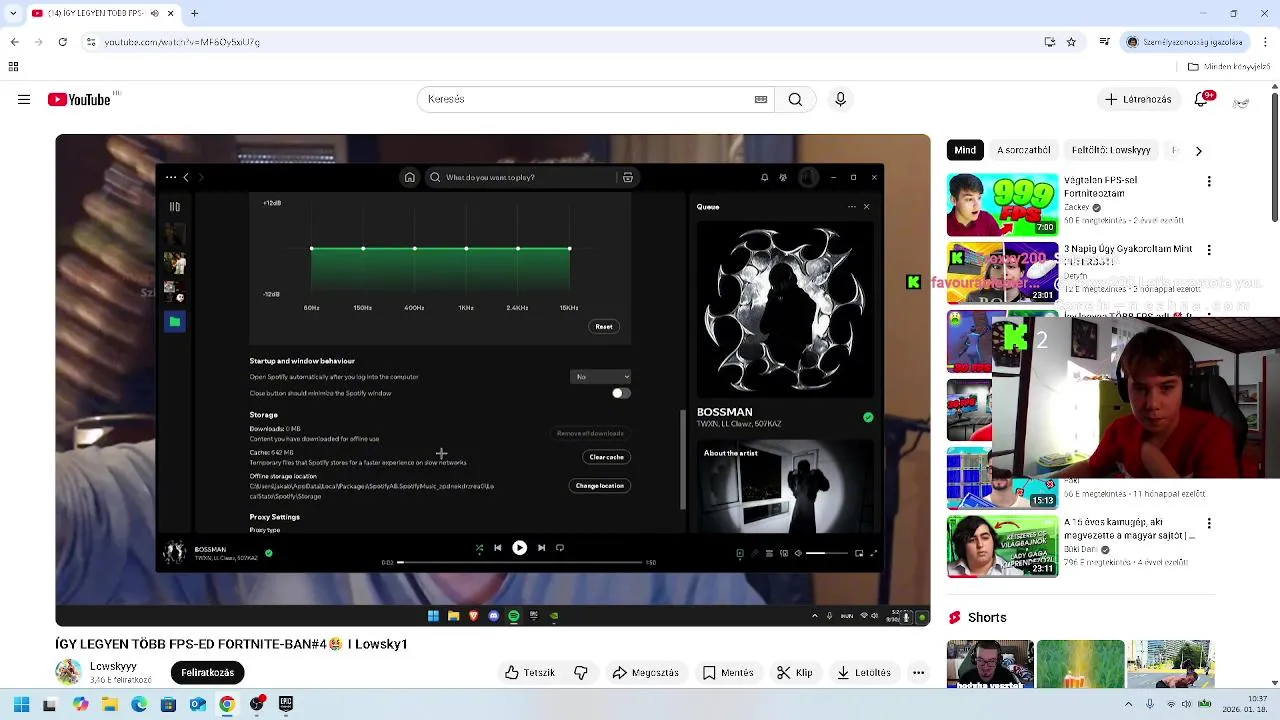1280x720 pixels.
Task: Click Change location in the Spotify video
Action: 599,486
